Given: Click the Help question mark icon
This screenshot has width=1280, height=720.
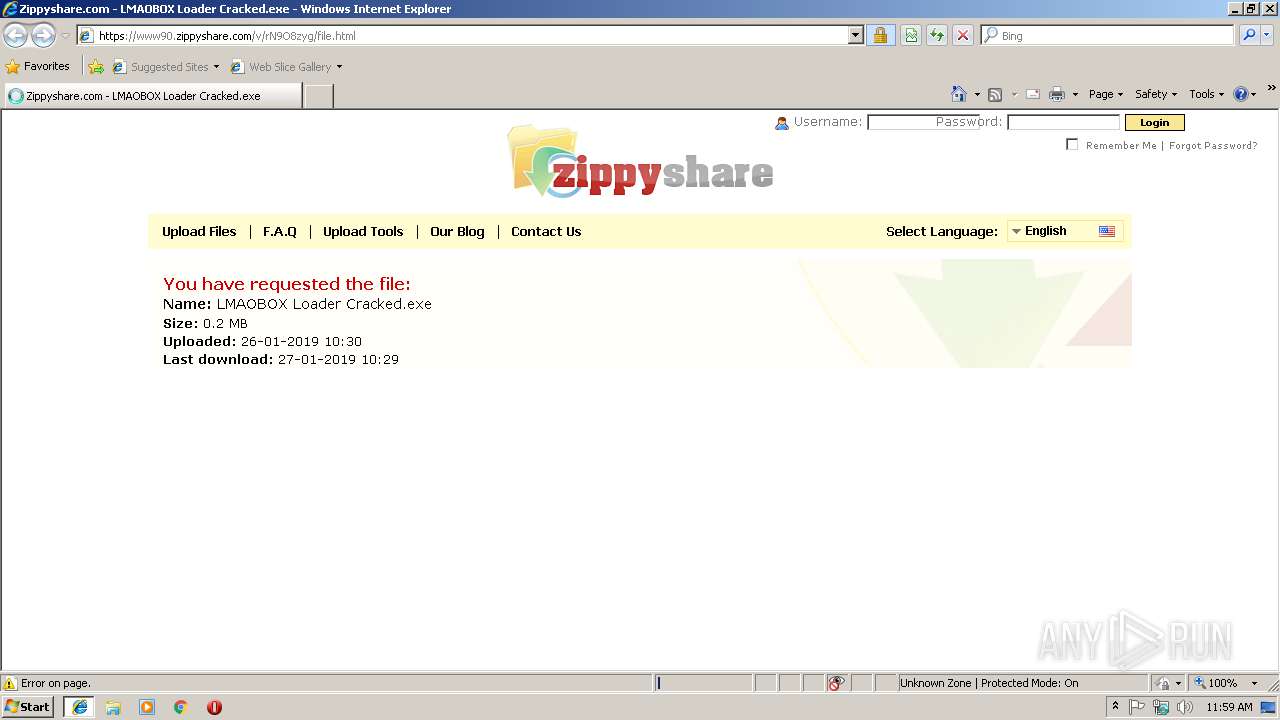Looking at the screenshot, I should coord(1241,94).
